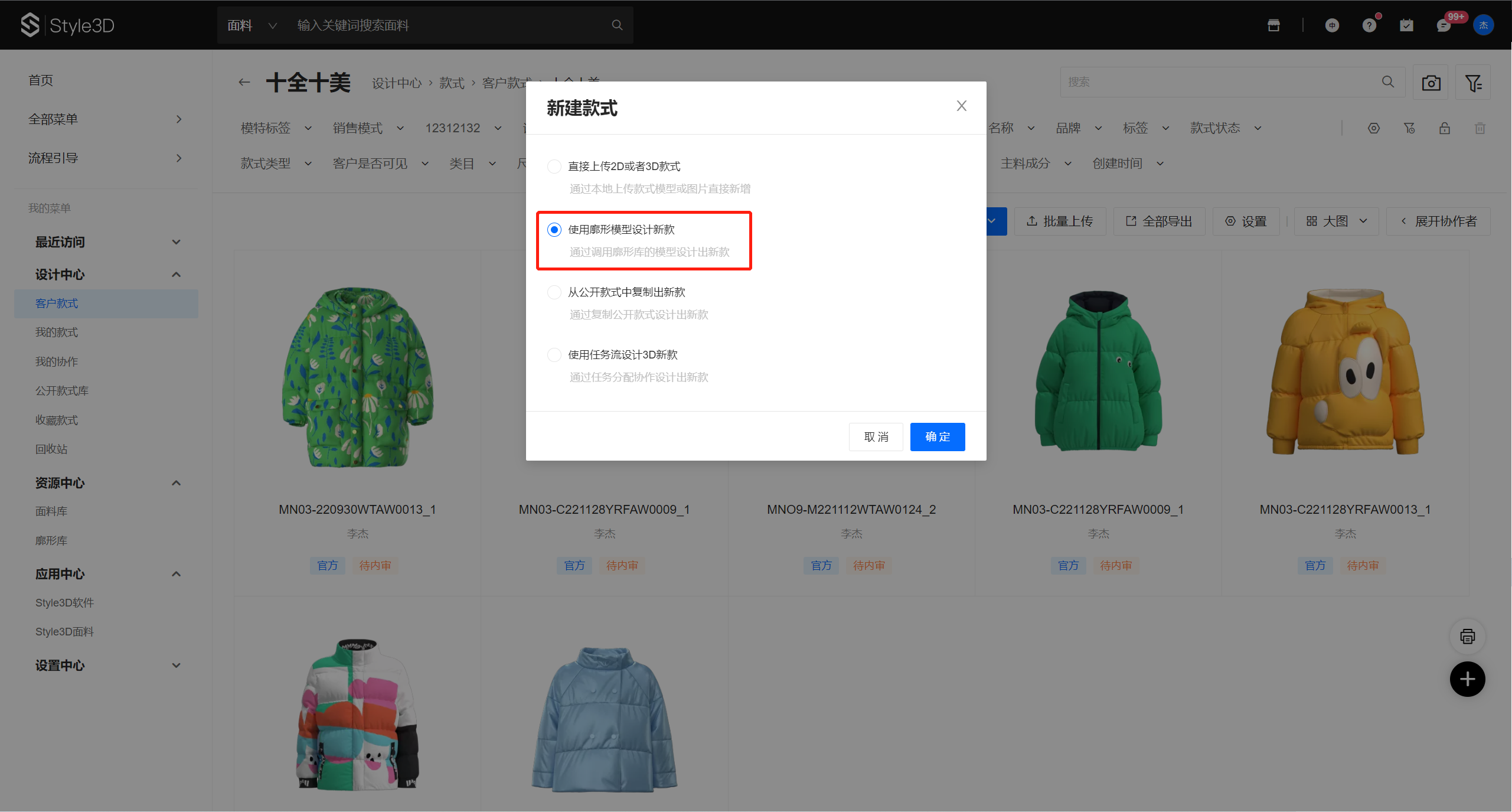Collapse 资源中心 section
Viewport: 1512px width, 812px height.
click(176, 483)
